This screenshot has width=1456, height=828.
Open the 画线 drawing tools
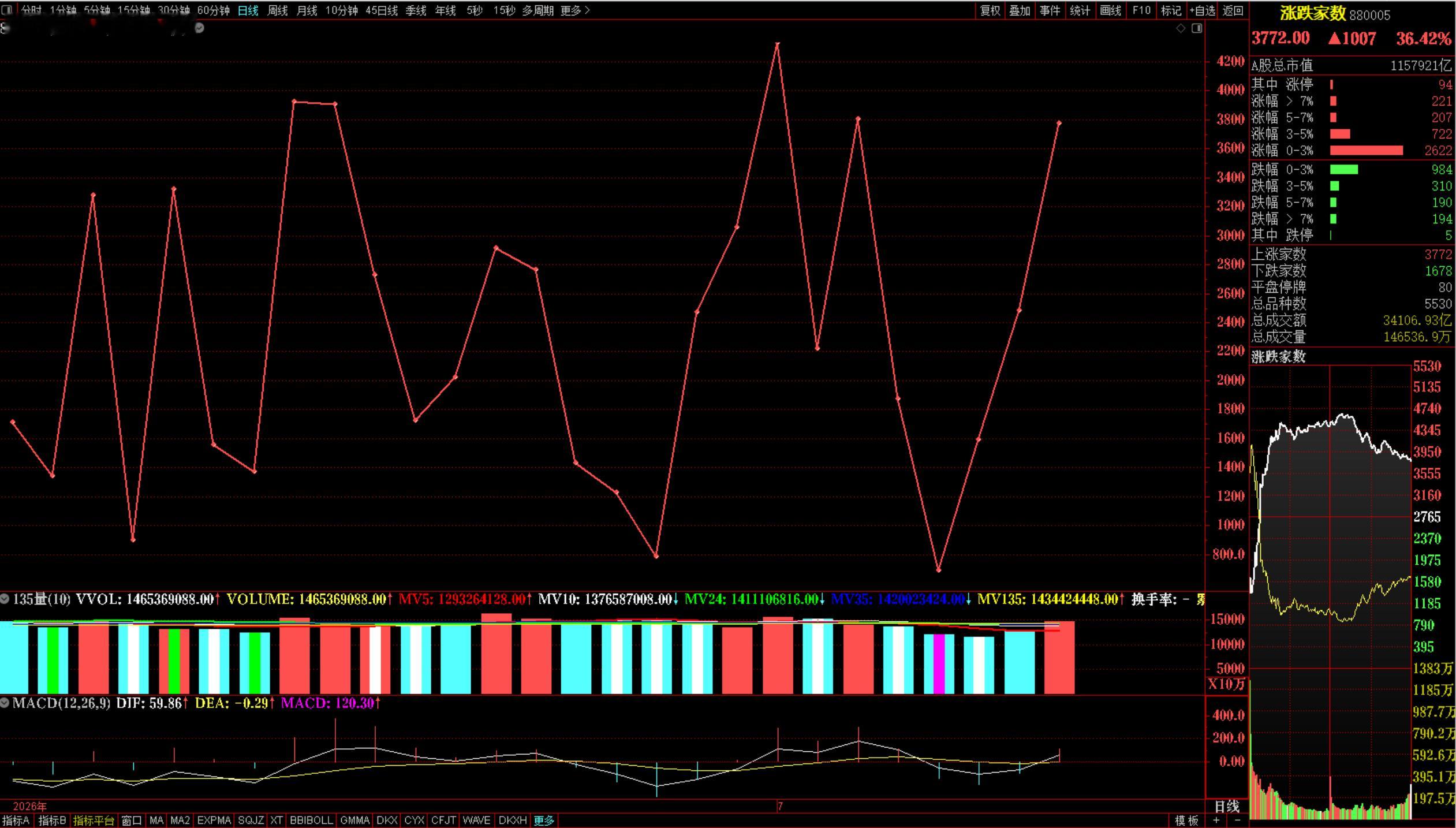pos(1110,10)
